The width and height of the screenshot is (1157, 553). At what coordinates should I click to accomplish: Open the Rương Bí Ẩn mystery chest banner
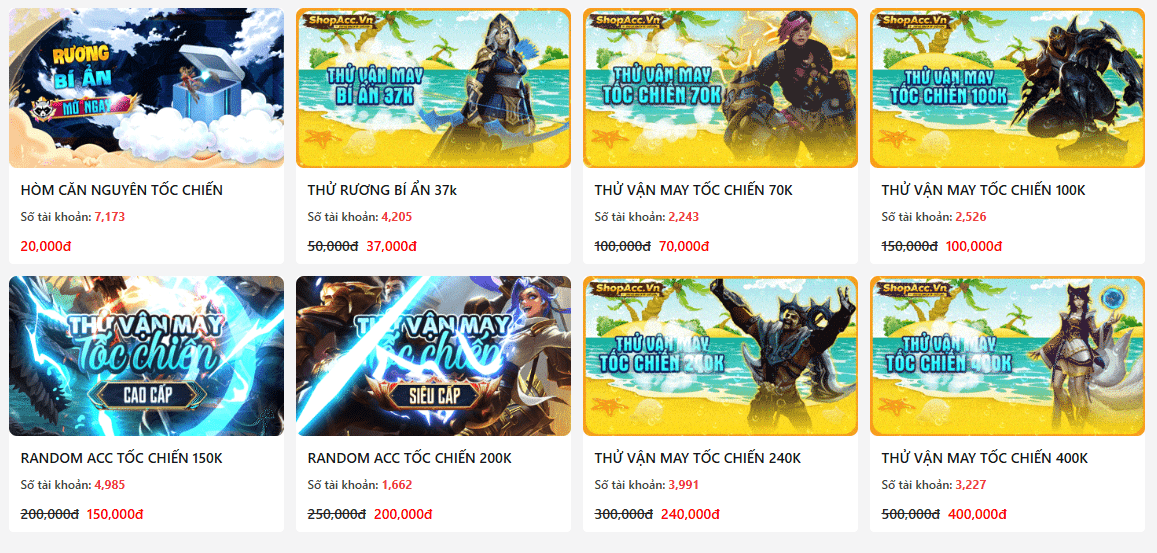point(146,88)
